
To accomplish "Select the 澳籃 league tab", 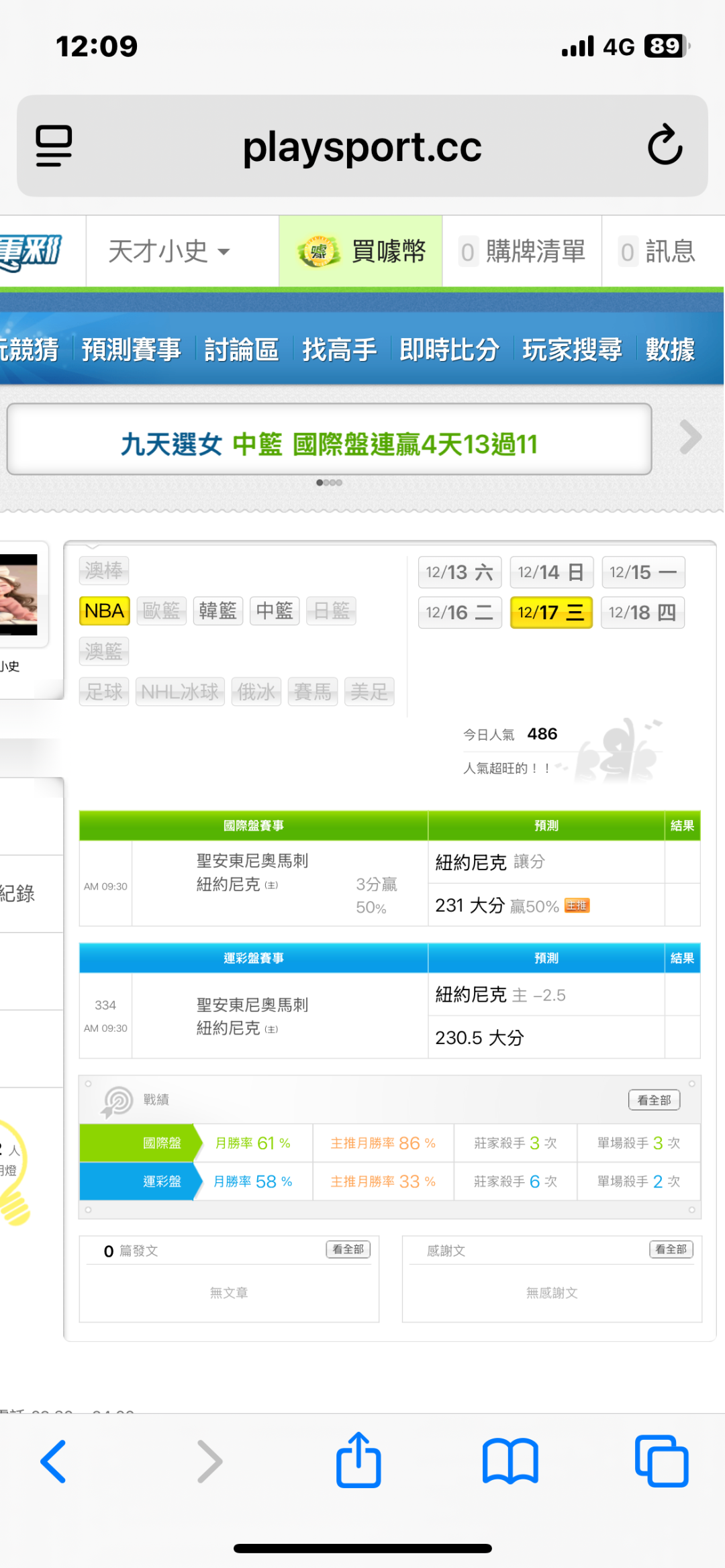I will tap(104, 651).
